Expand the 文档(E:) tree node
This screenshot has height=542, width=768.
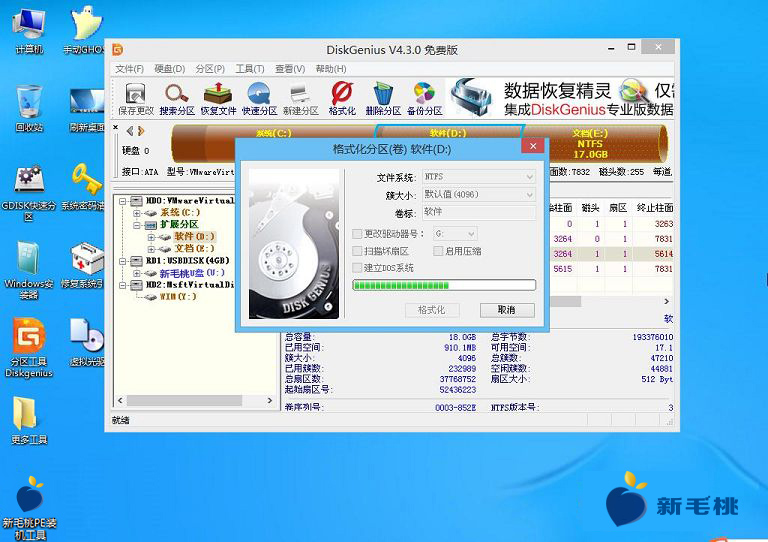pyautogui.click(x=151, y=249)
